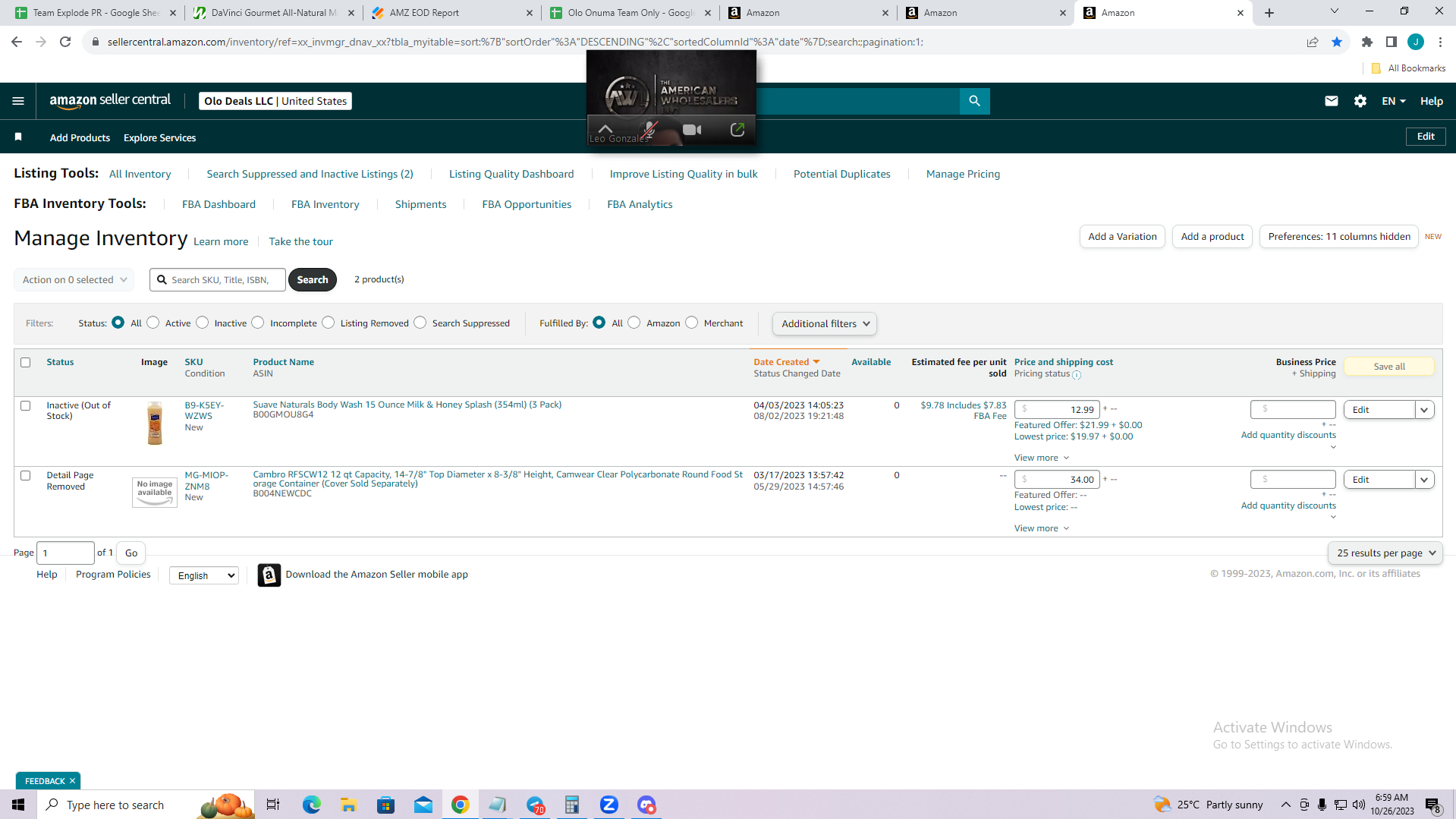Select Fulfilled By Amazon filter
This screenshot has height=819, width=1456.
[634, 323]
